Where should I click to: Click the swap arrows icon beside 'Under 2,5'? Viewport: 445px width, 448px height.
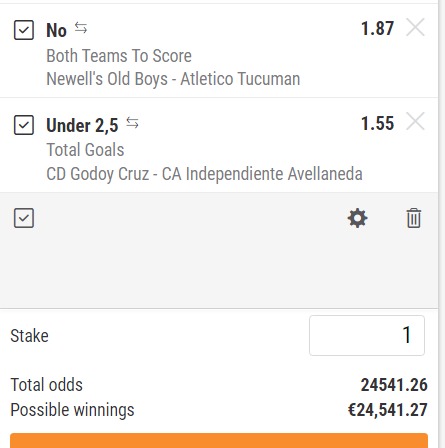point(132,123)
